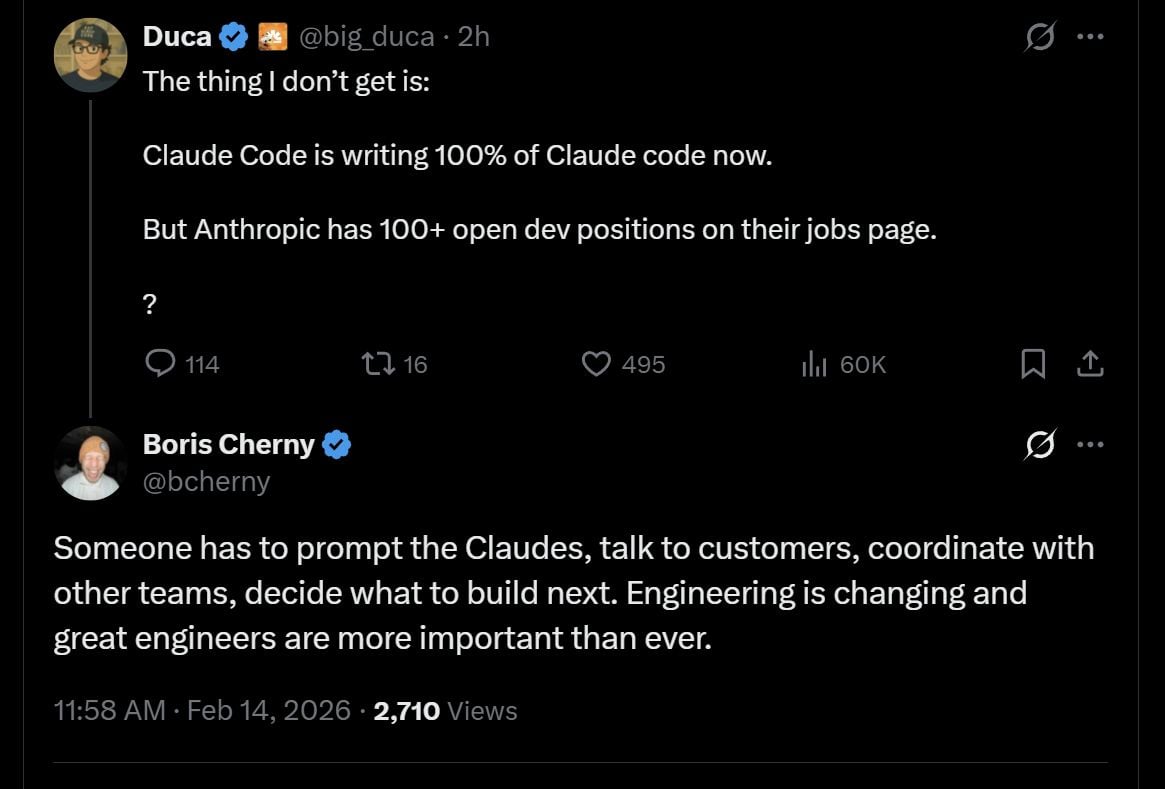Click Duca's verified badge

(x=232, y=36)
